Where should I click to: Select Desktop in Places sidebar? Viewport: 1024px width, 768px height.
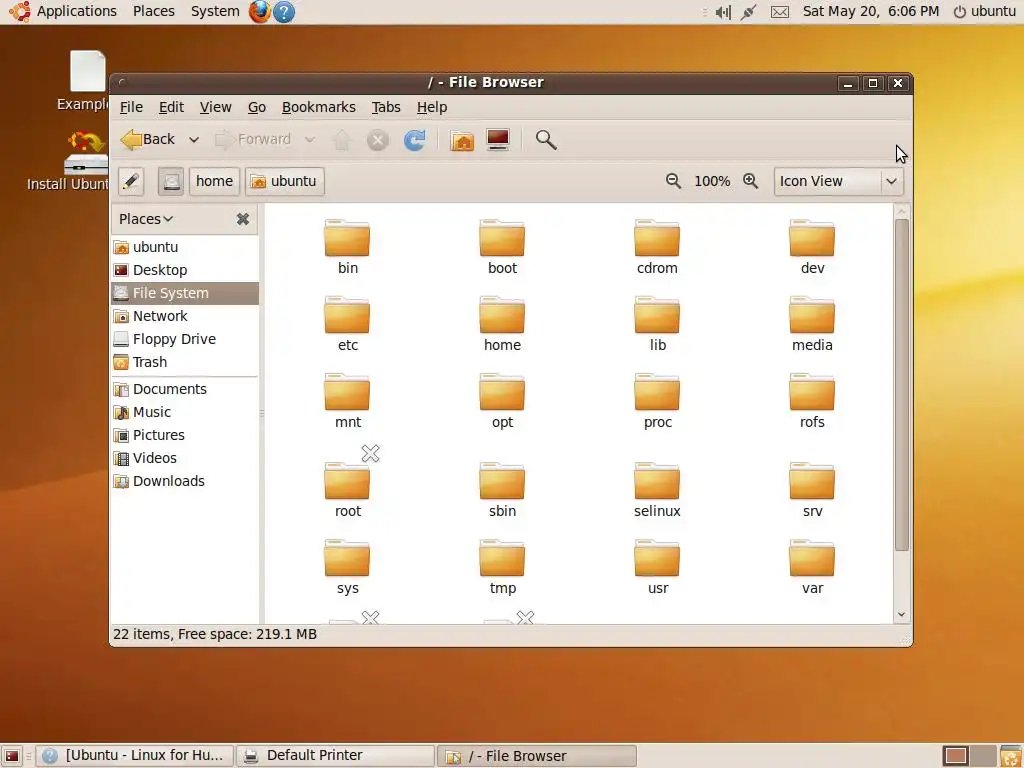185,270
